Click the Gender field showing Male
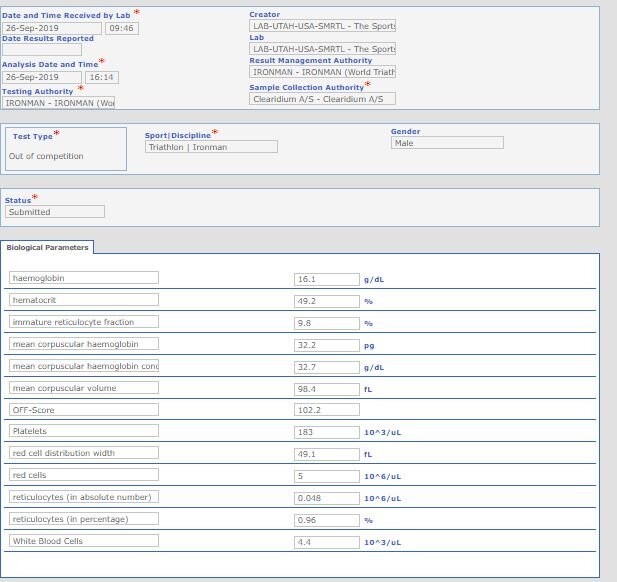617x582 pixels. [x=447, y=143]
